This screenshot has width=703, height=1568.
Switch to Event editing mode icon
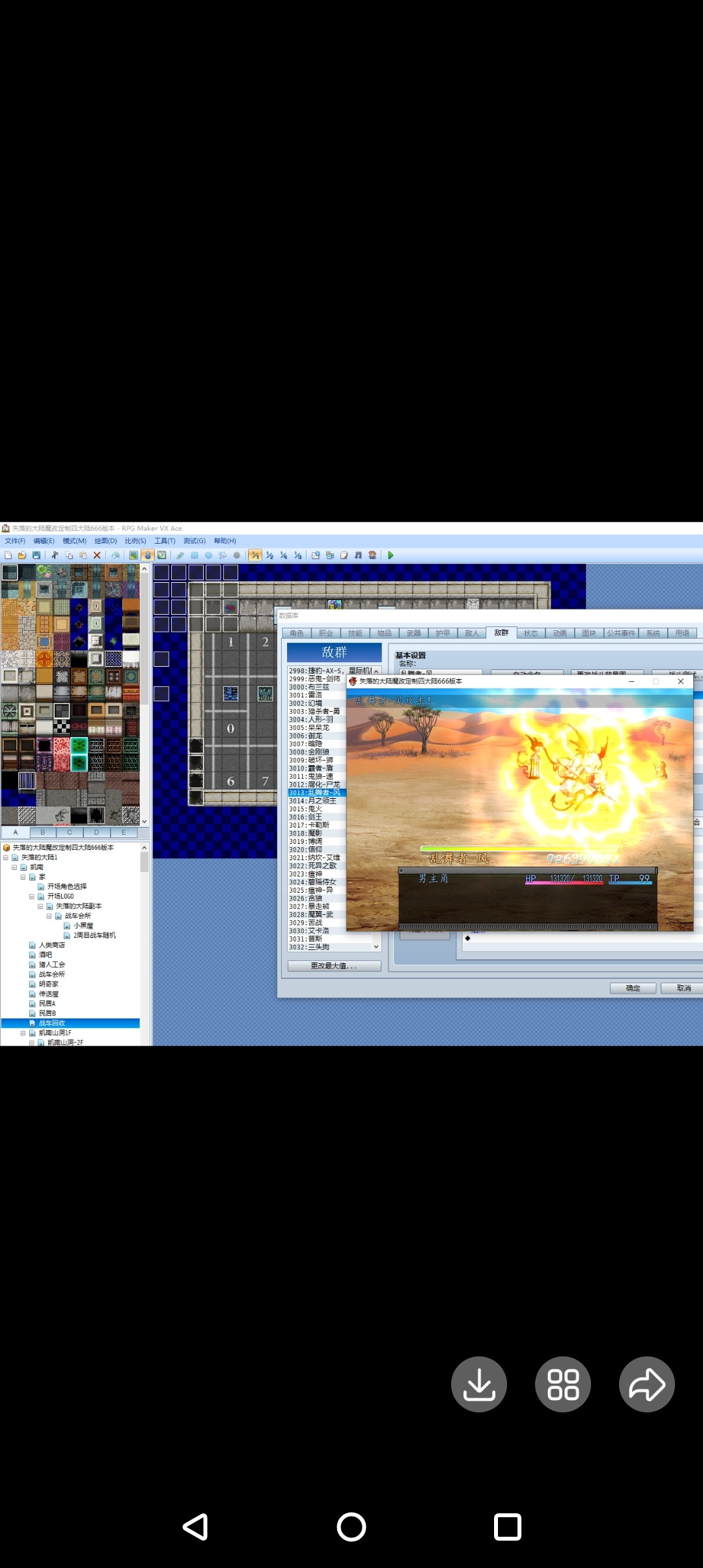148,555
